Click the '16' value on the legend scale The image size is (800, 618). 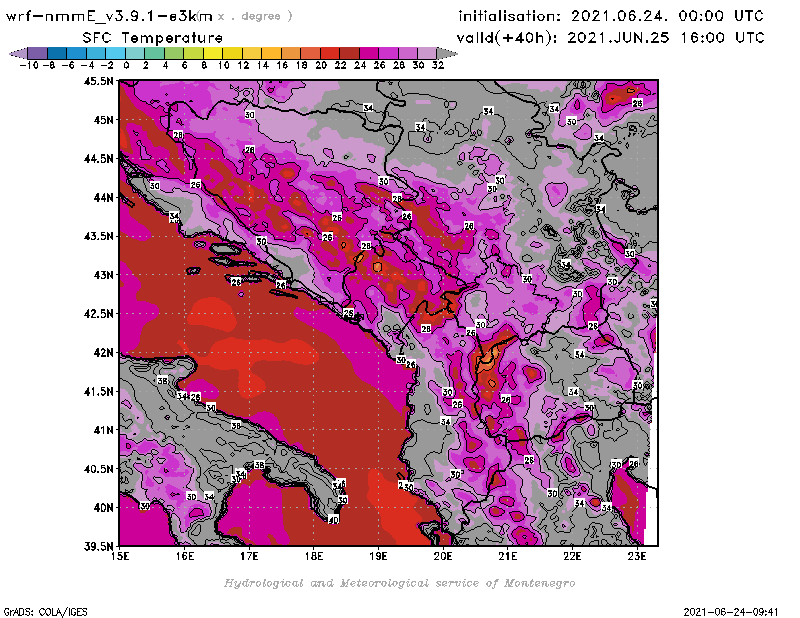[282, 65]
